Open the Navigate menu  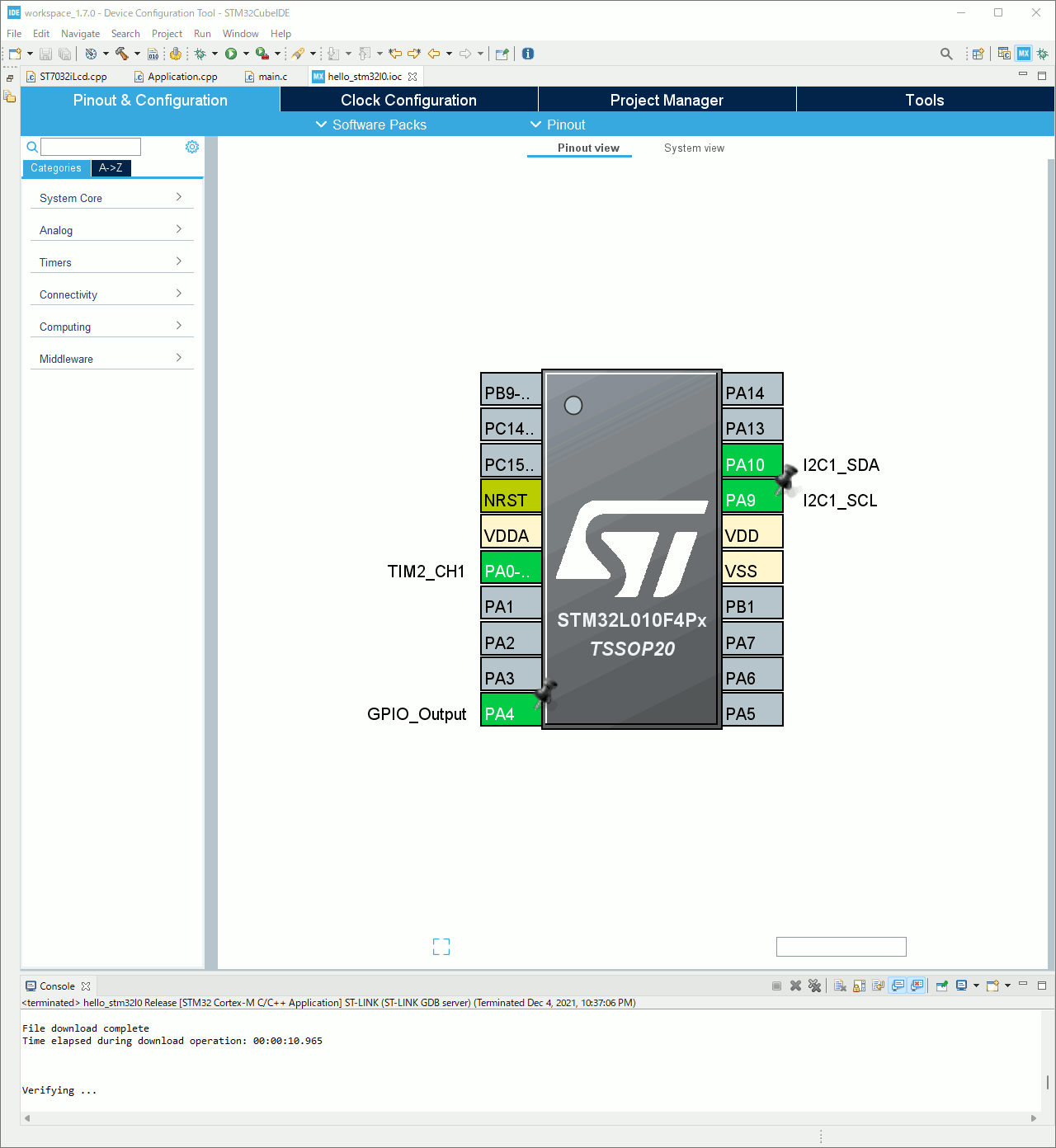click(x=80, y=34)
